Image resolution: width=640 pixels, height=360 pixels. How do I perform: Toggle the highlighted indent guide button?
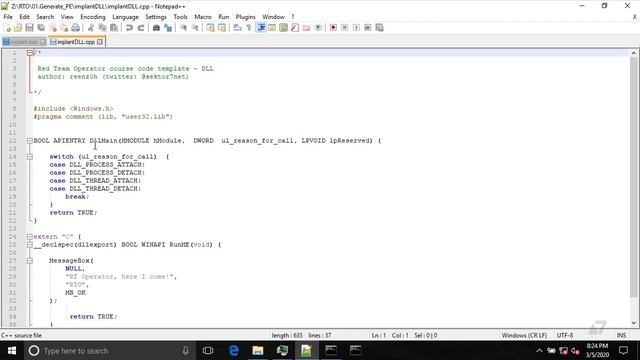pos(261,28)
